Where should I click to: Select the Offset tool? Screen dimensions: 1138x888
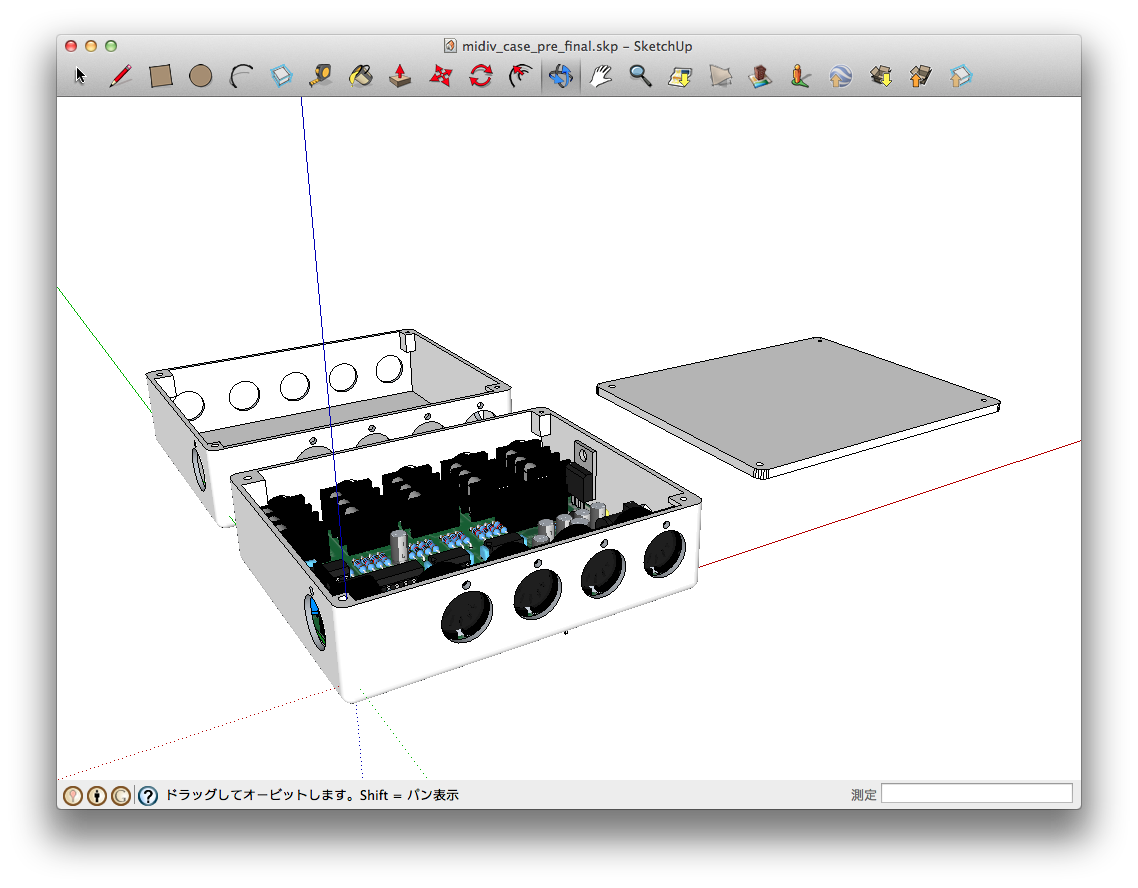click(521, 76)
